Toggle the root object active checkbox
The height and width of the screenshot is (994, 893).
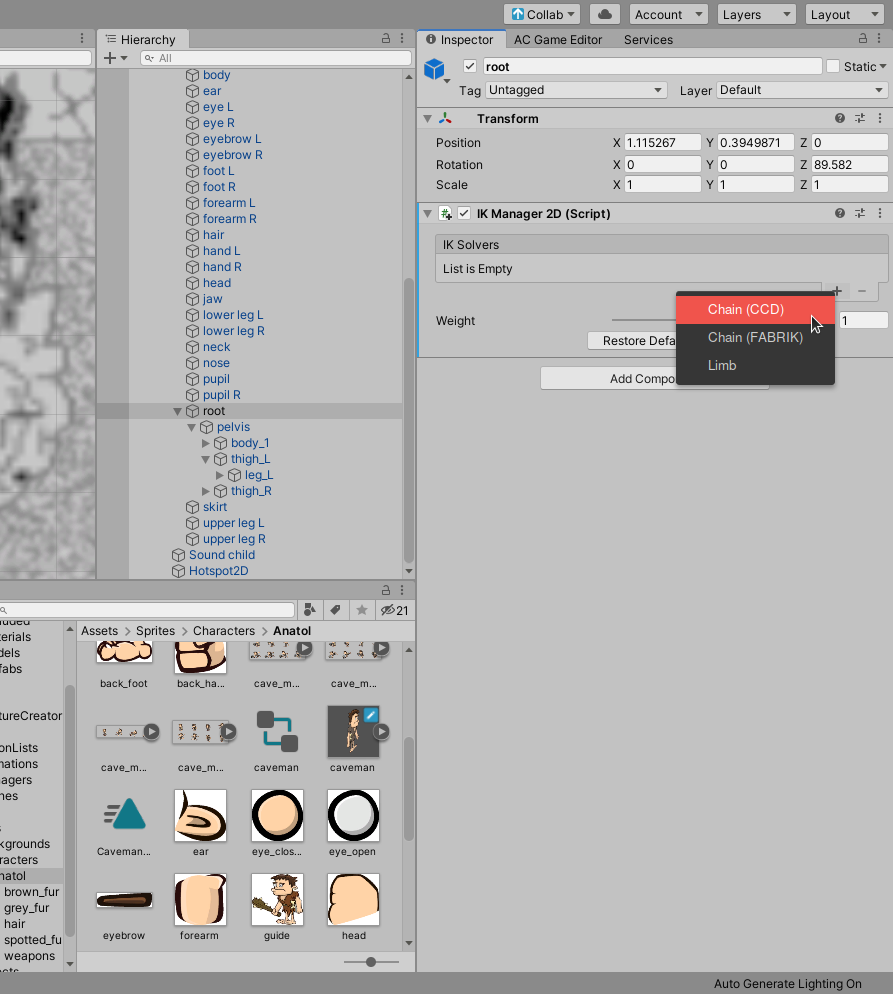(470, 67)
